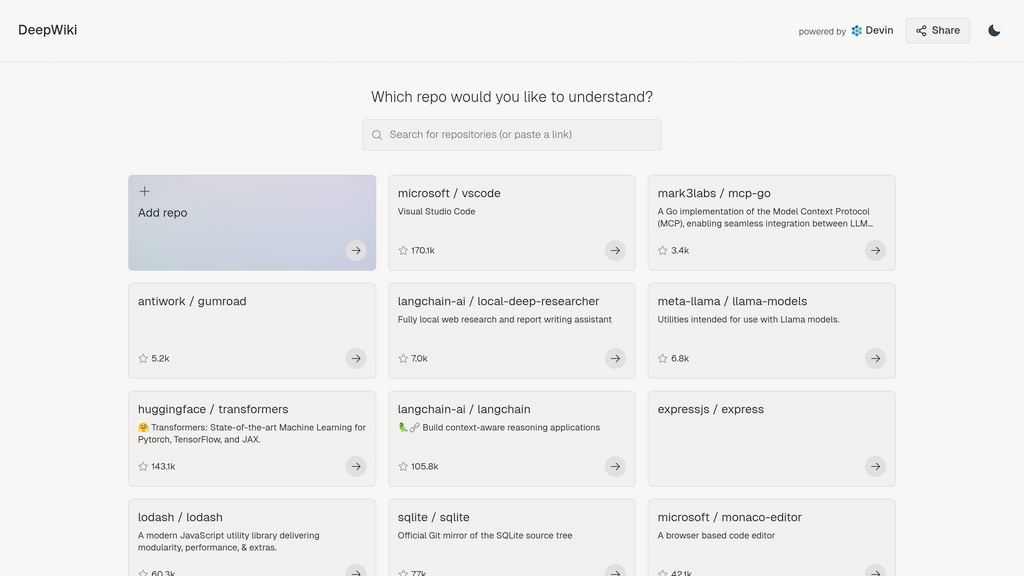The image size is (1024, 576).
Task: Click the arrow icon on the lodash/lodash card
Action: (356, 572)
